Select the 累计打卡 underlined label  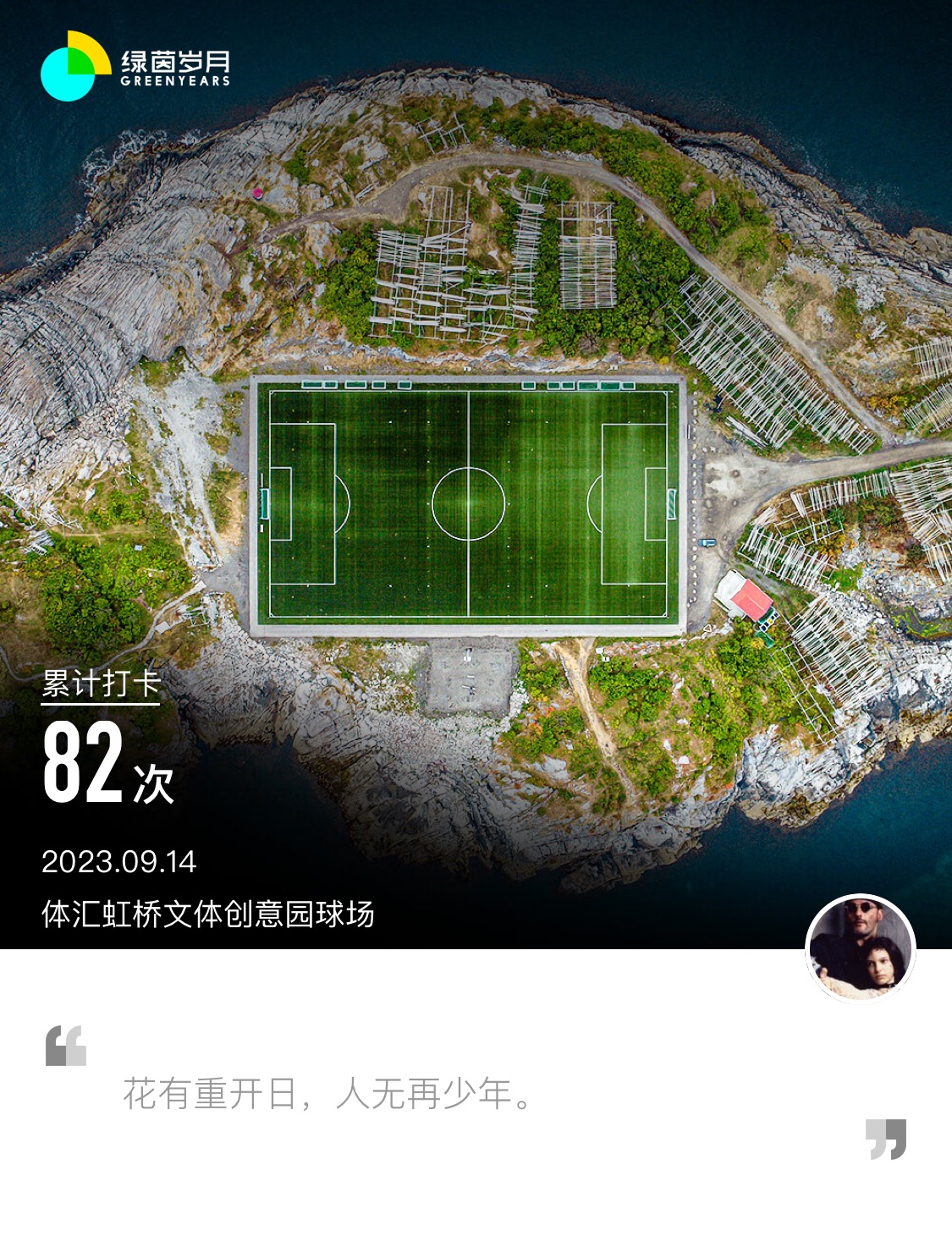click(x=101, y=684)
